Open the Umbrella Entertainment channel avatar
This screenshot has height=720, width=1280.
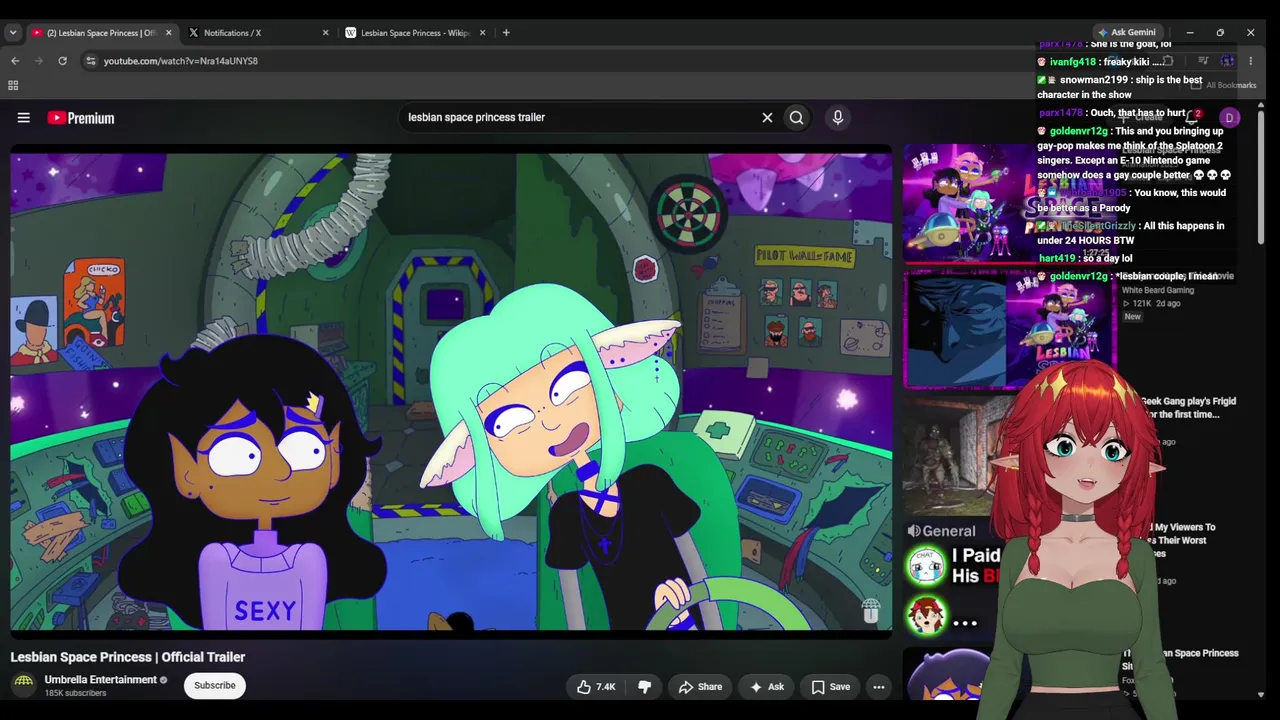click(x=24, y=685)
